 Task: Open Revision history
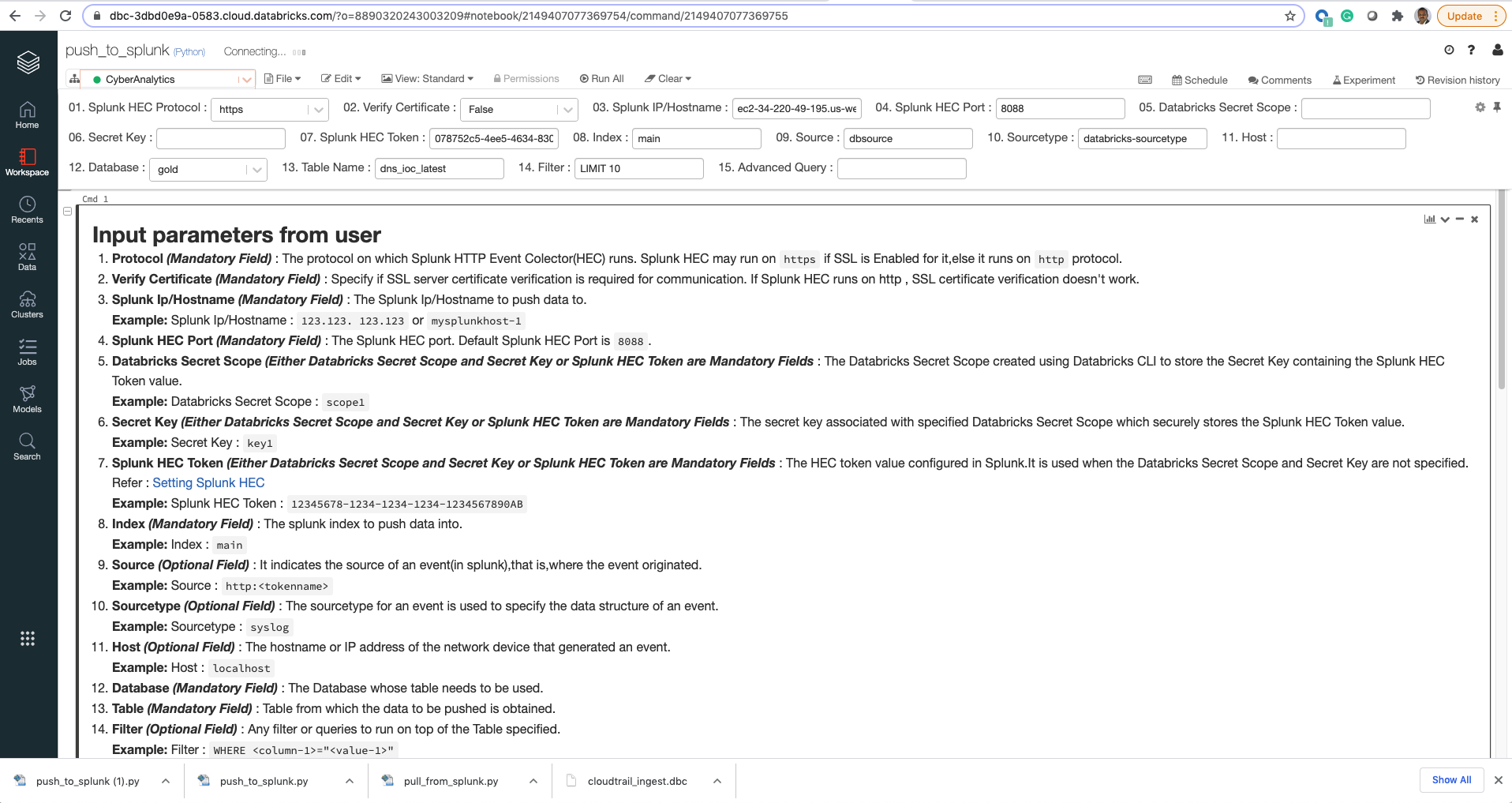[x=1458, y=80]
